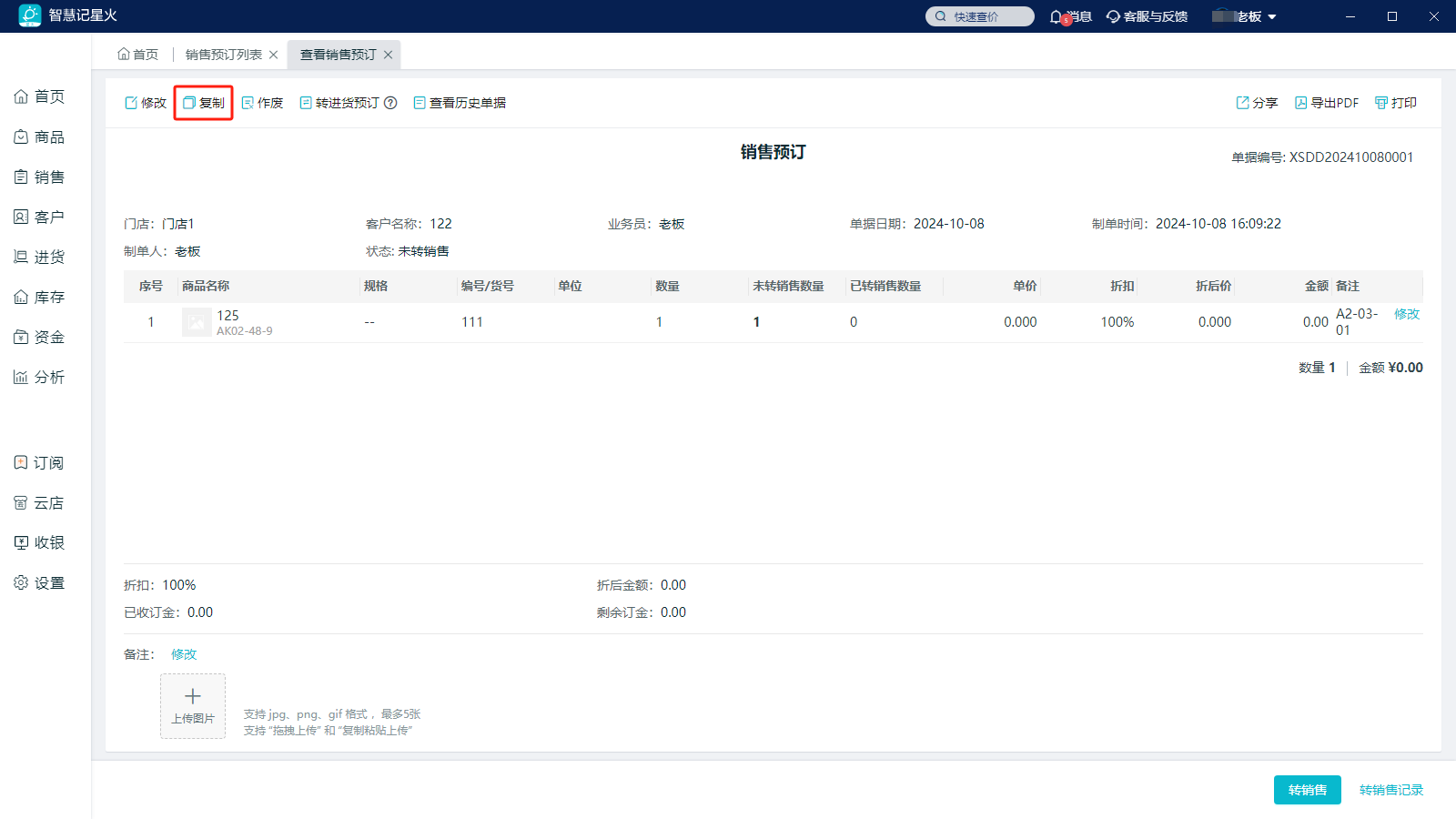Image resolution: width=1456 pixels, height=819 pixels.
Task: Click the date 2024-10-08 16:09:22
Action: [x=1218, y=224]
